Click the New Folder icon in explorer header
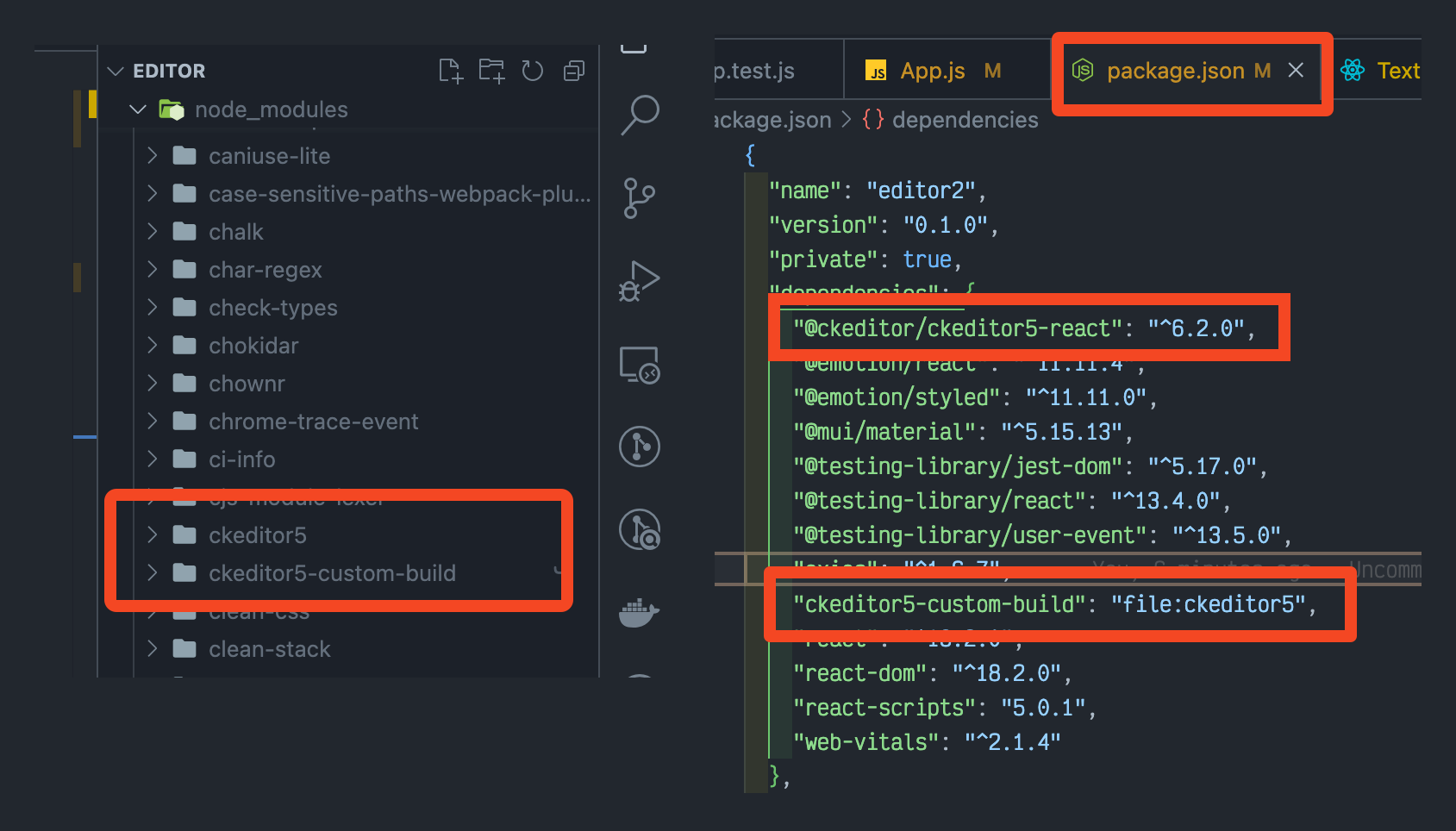Screen dimensions: 1456x831 pos(491,71)
